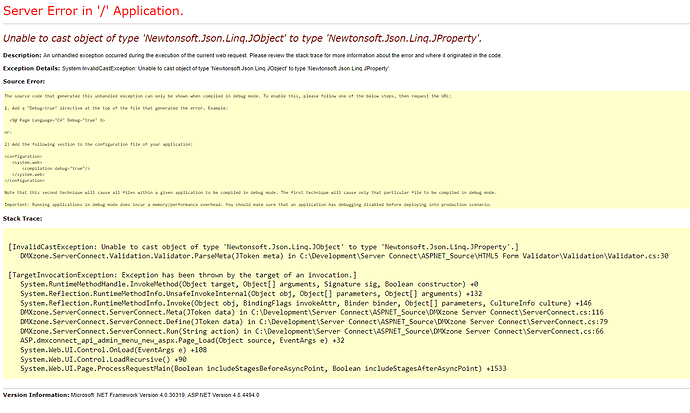Click the ServerConnect.Run(String action) cs:66 line

pos(312,331)
